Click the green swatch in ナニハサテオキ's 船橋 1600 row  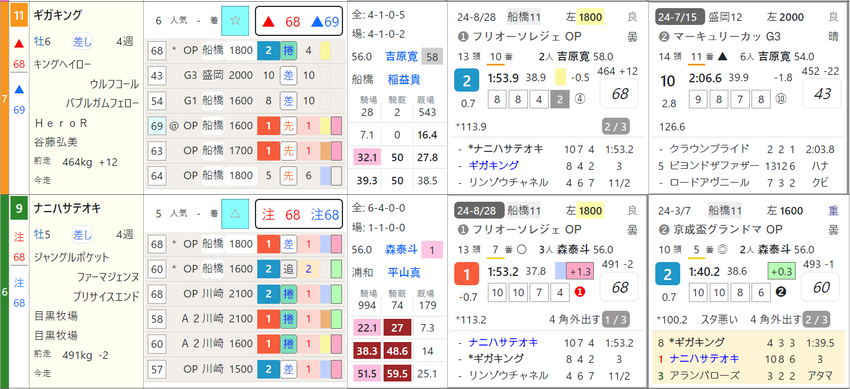click(x=336, y=269)
